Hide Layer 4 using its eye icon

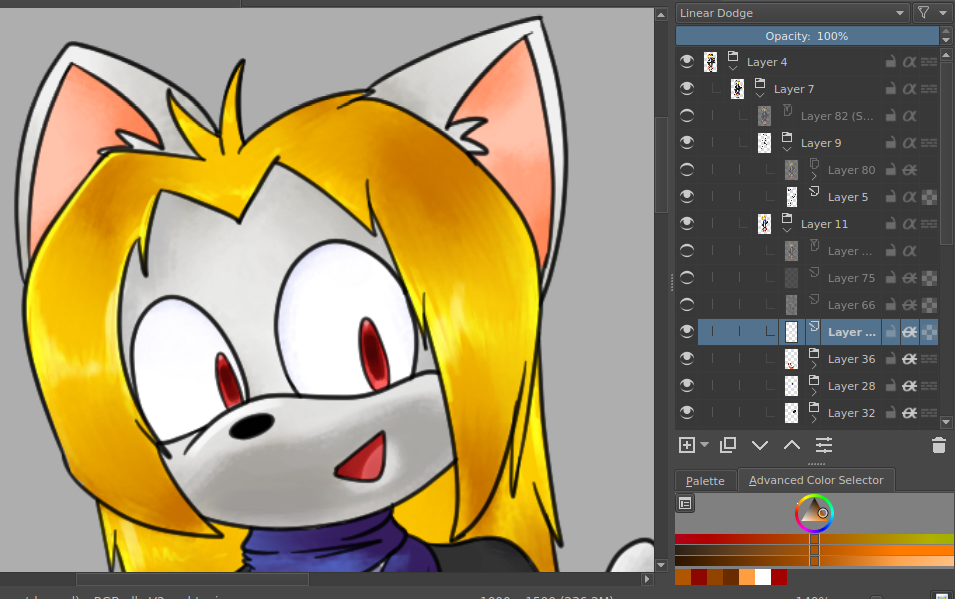pos(686,62)
